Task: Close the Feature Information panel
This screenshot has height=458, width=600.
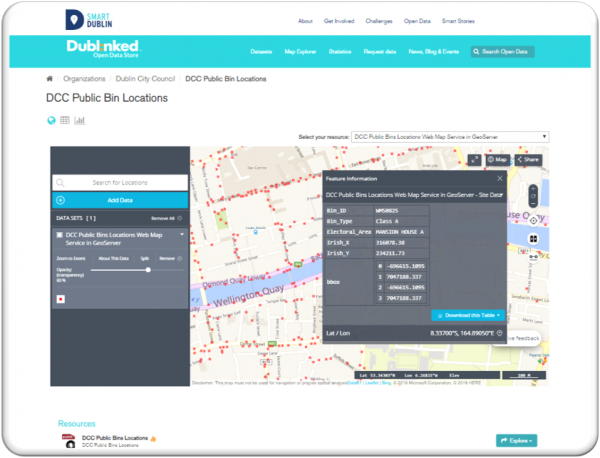Action: tap(500, 178)
